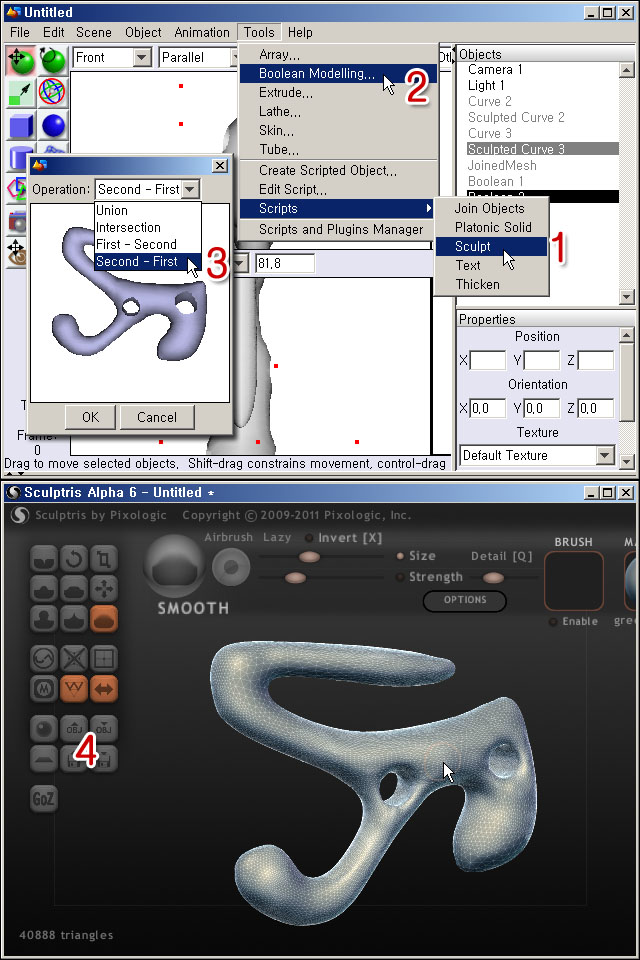Select the Scale object tool with arrow

point(21,93)
